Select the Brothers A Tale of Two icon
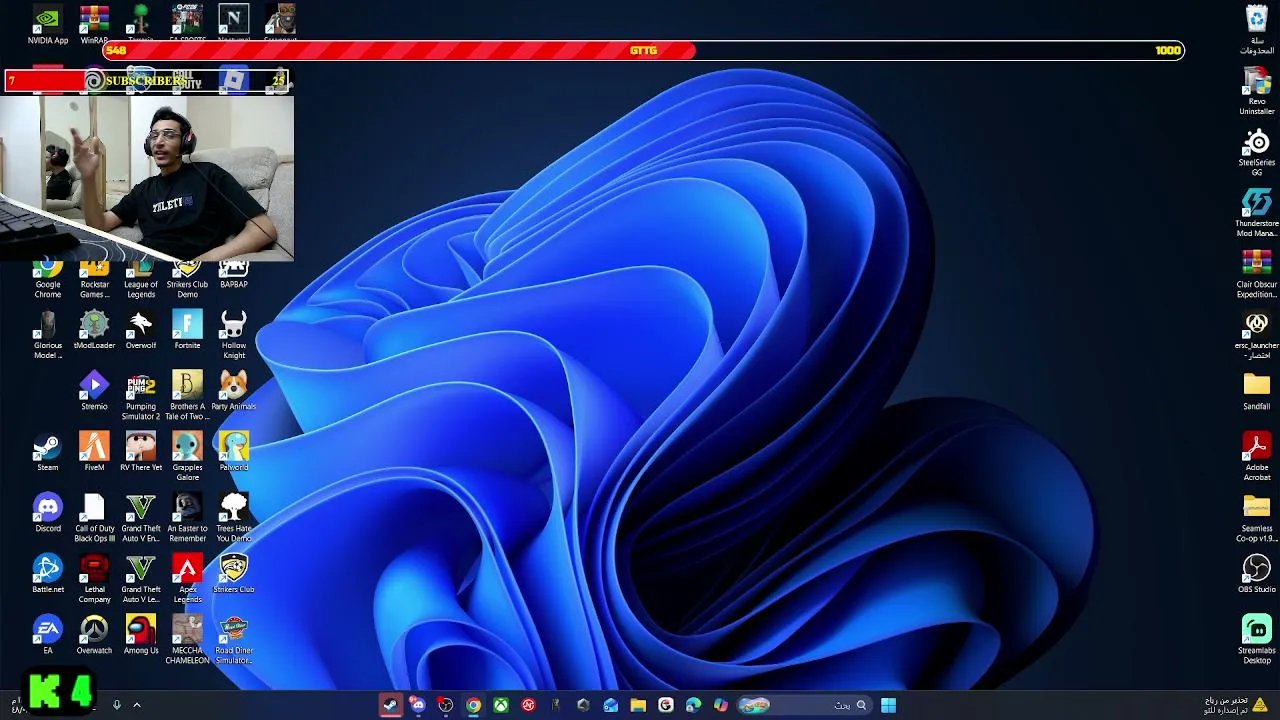 (187, 396)
